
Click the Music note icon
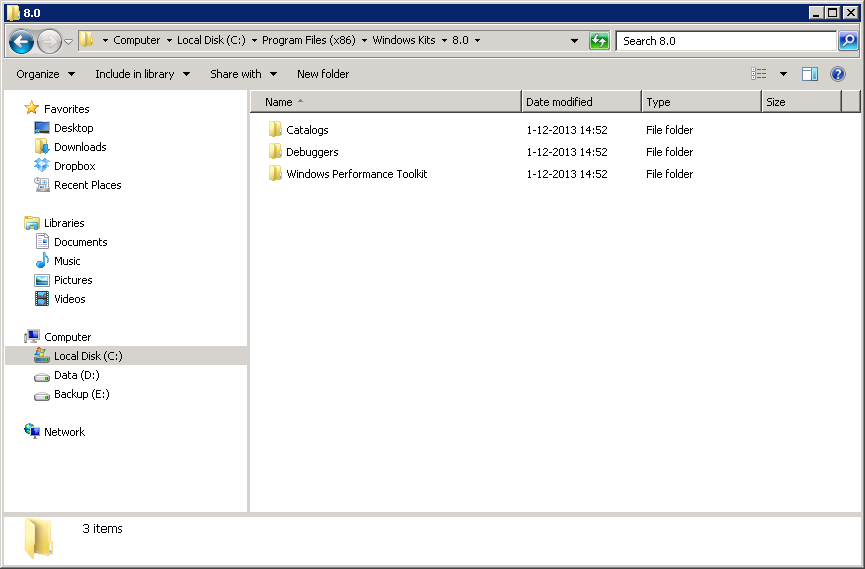click(42, 260)
